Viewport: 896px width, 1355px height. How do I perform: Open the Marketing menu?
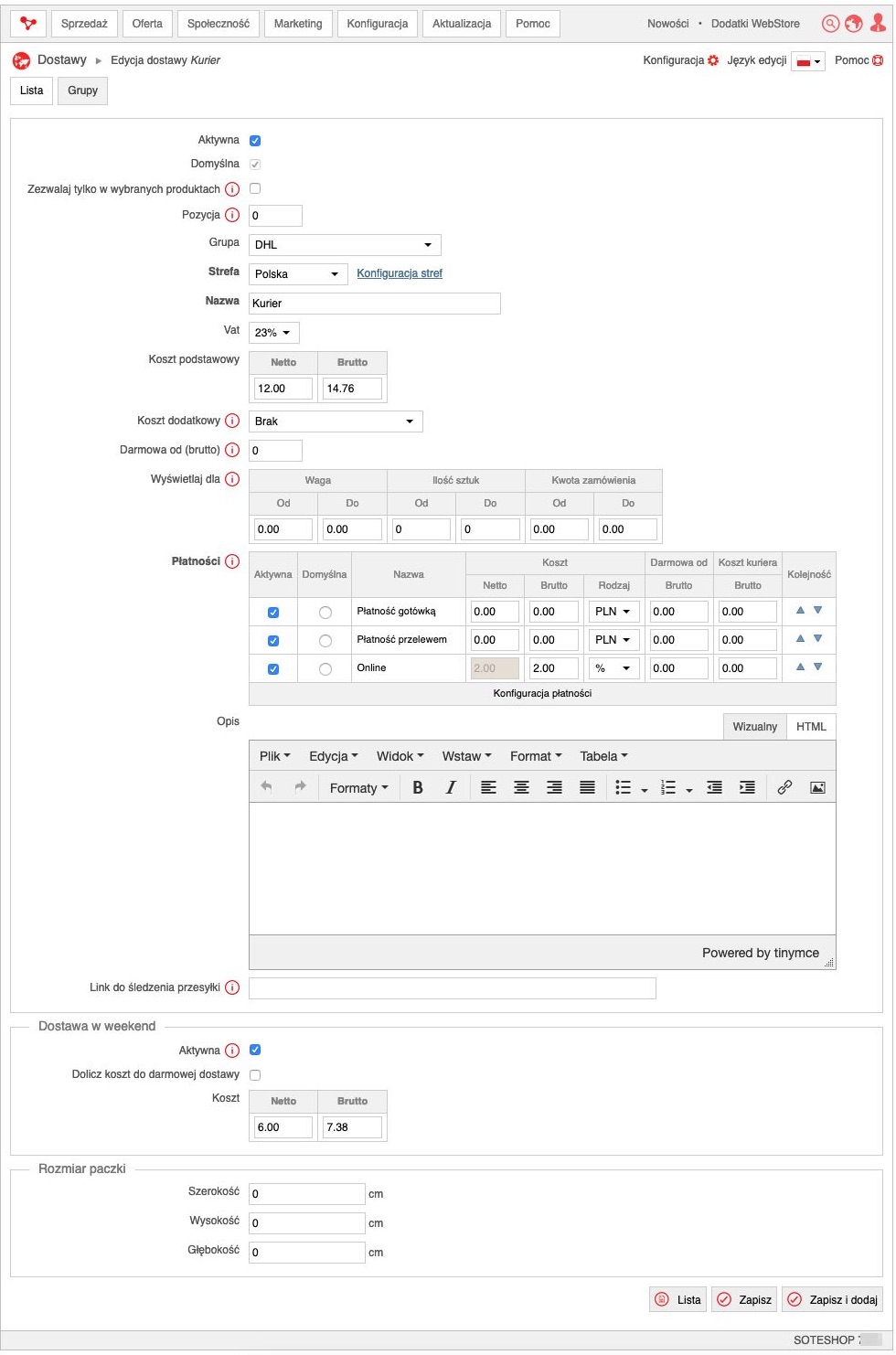(298, 24)
